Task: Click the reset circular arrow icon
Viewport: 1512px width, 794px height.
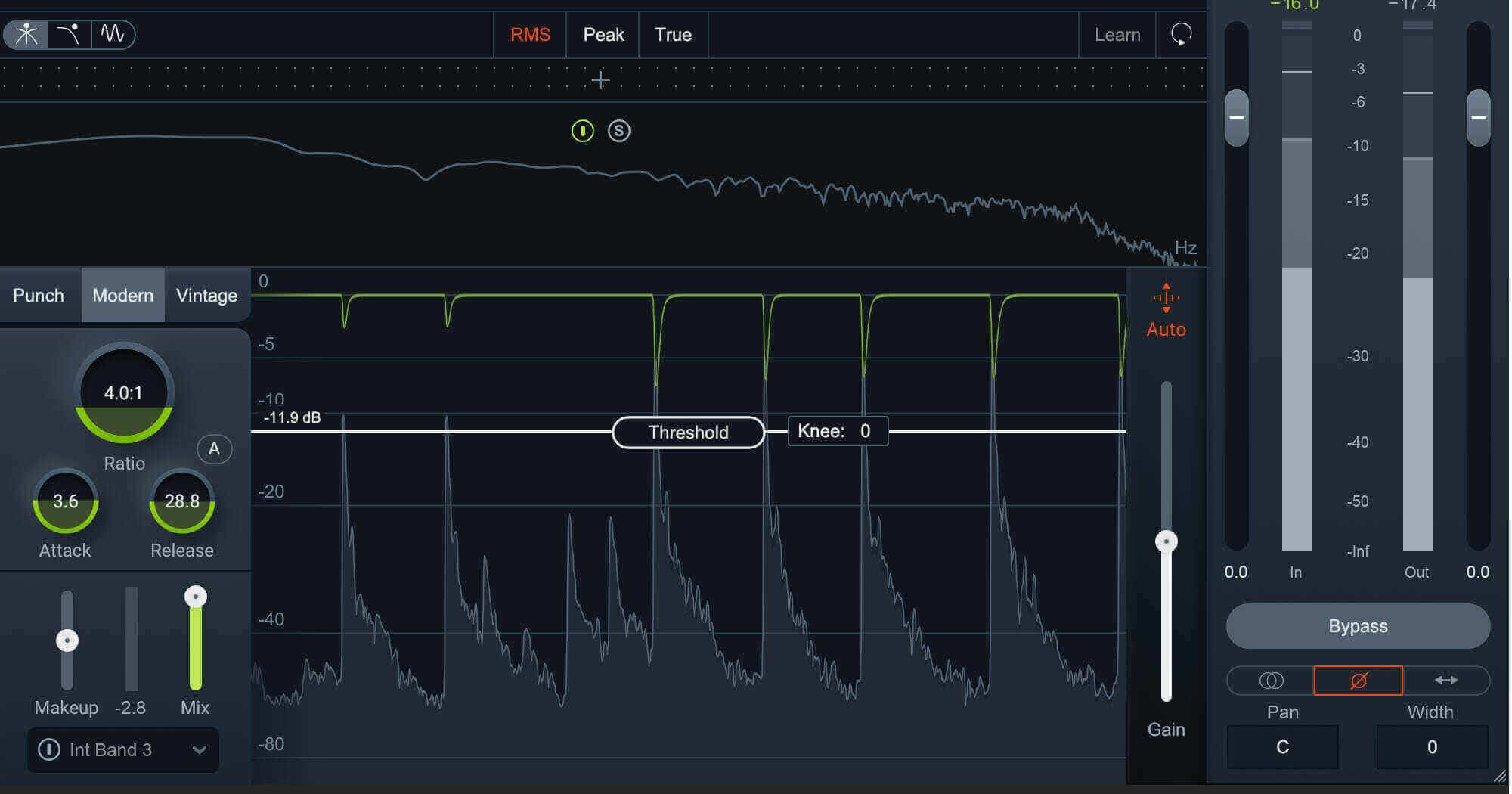Action: pyautogui.click(x=1181, y=34)
